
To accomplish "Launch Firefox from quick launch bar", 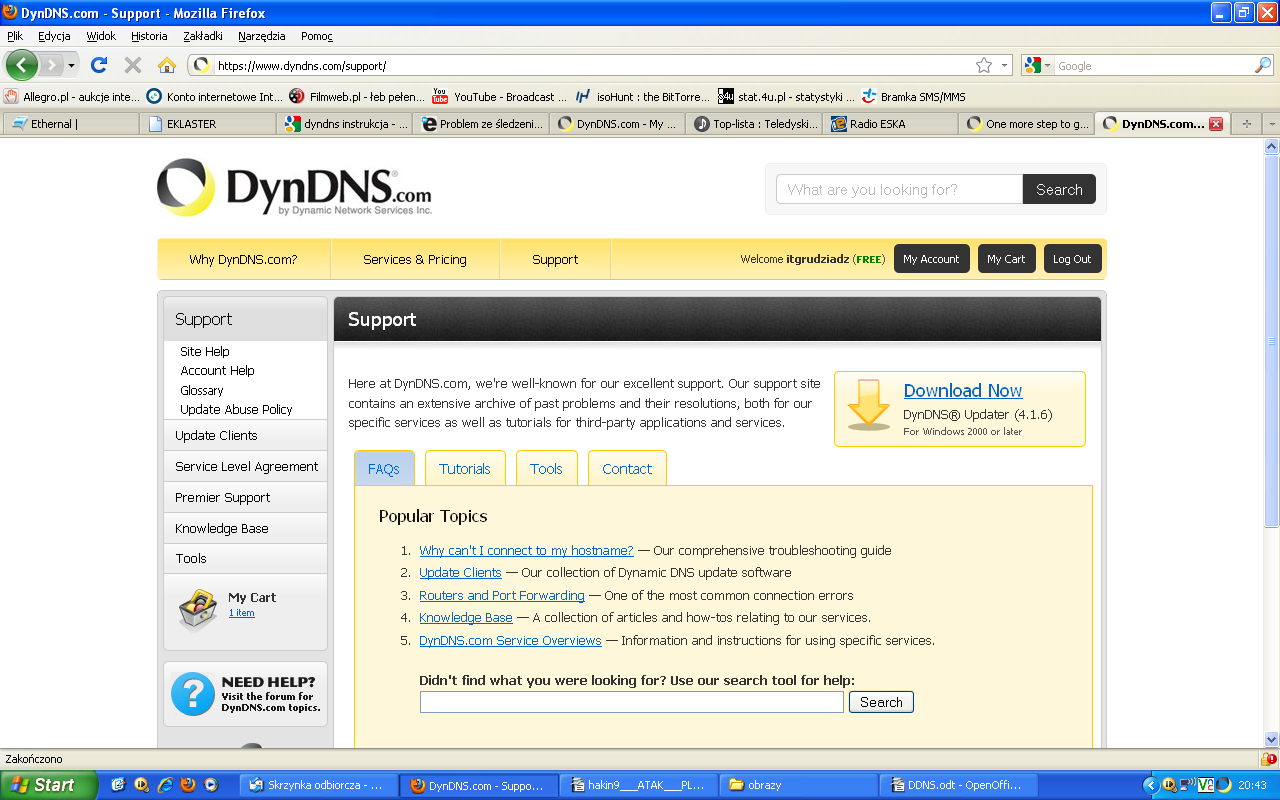I will tap(187, 785).
